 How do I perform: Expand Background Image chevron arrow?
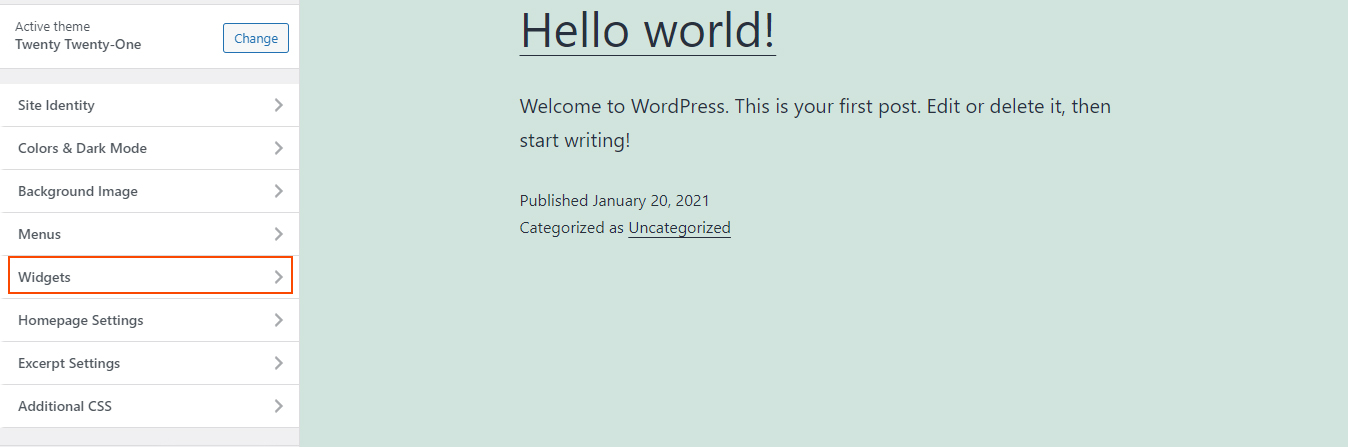click(x=279, y=191)
